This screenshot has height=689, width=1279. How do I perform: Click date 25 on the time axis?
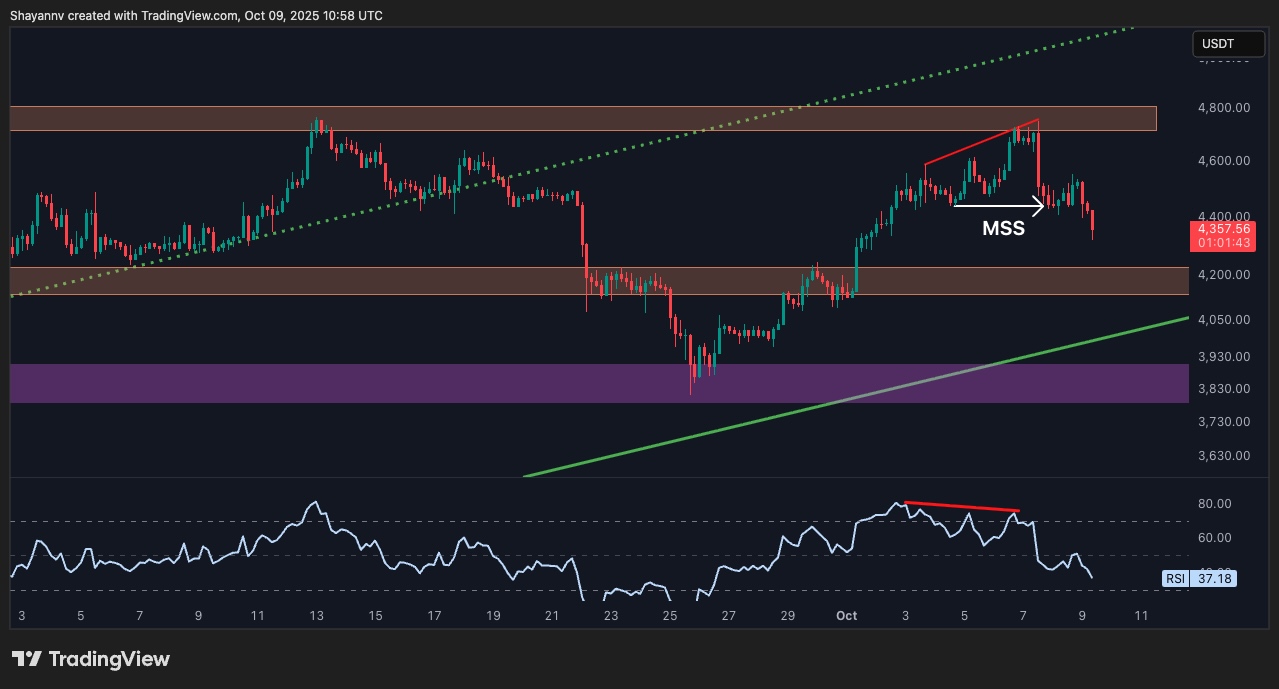click(x=670, y=616)
